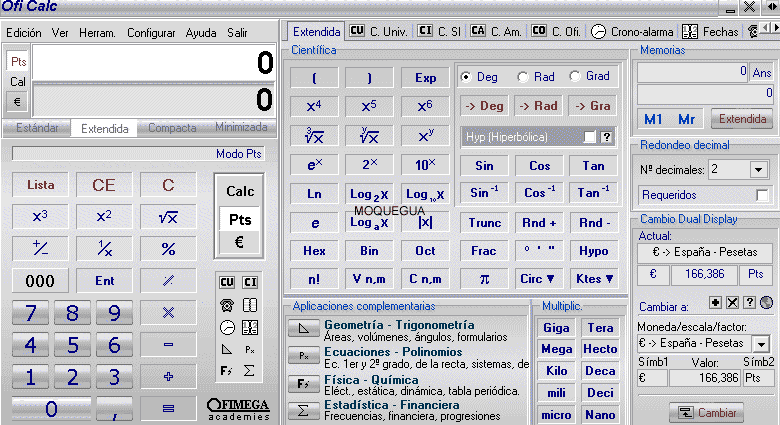Click the X delete icon next to Cambiar a
The image size is (780, 425).
pos(732,302)
